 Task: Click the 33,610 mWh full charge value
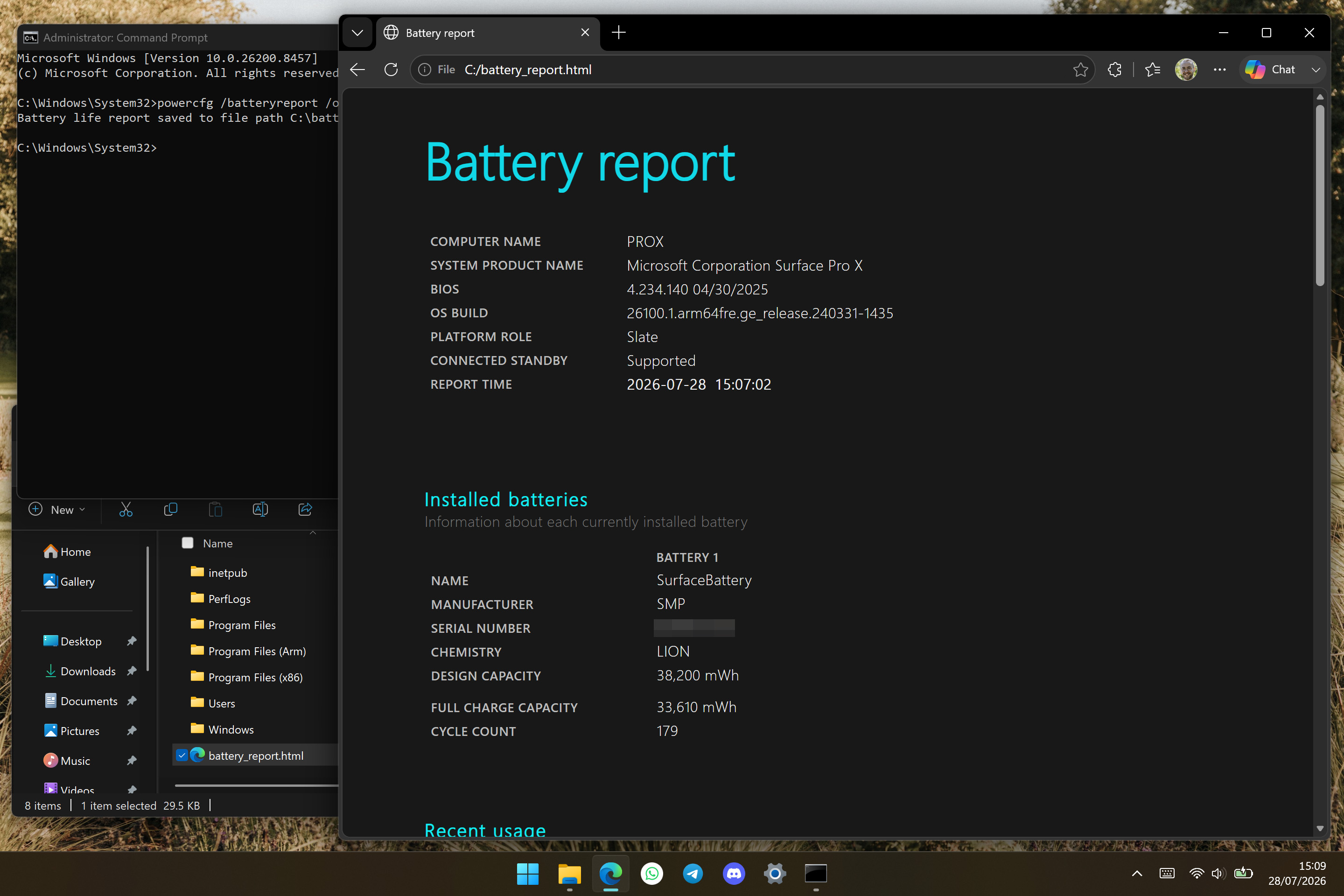tap(696, 707)
